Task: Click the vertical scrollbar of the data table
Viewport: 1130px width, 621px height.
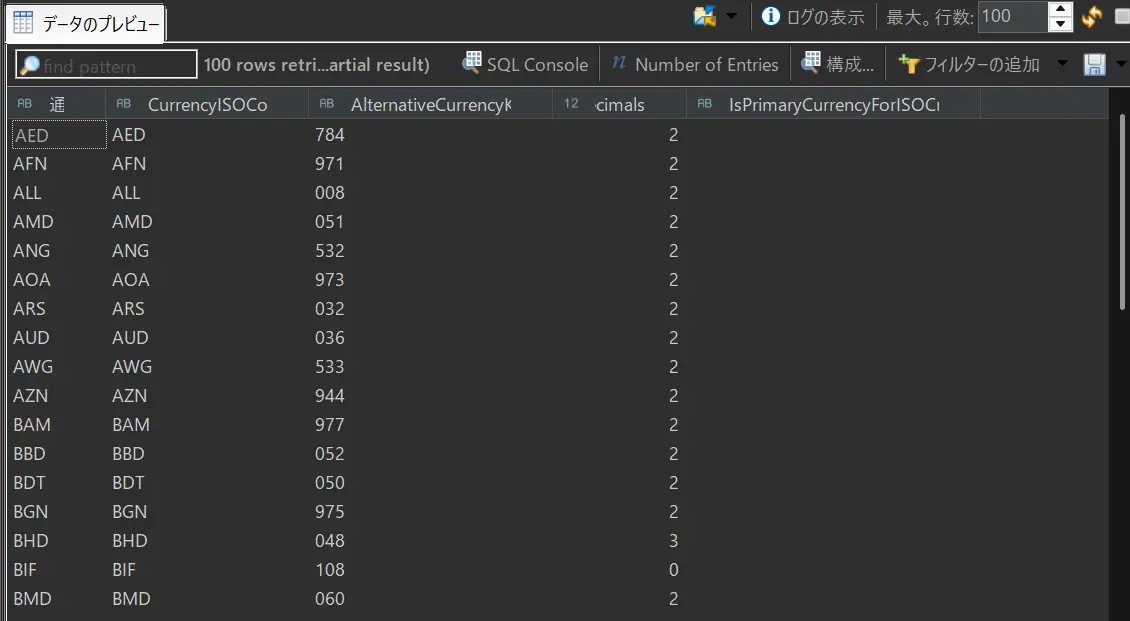Action: click(1122, 213)
